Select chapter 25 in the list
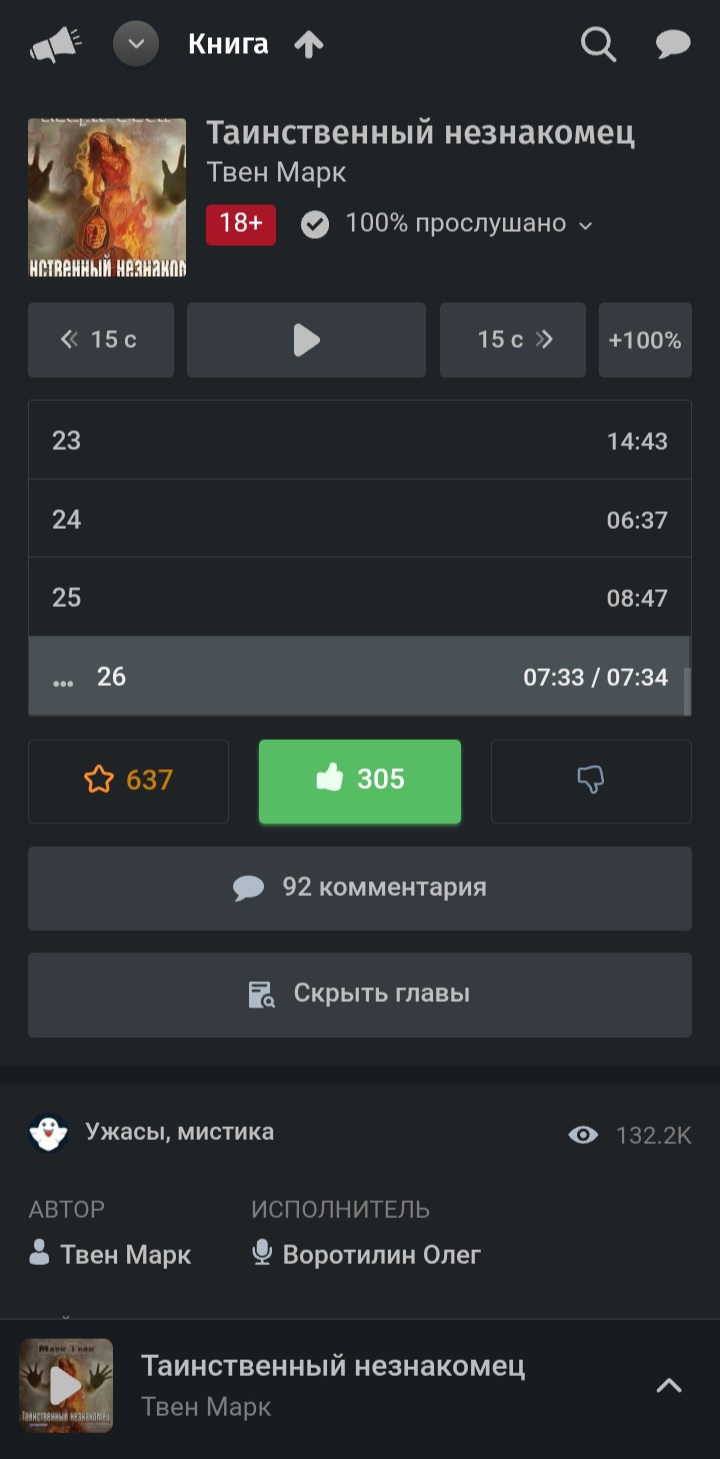The image size is (720, 1459). (360, 598)
